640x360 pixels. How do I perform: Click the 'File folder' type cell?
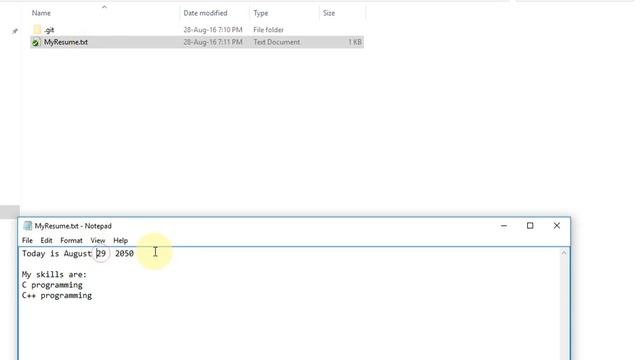click(x=269, y=30)
